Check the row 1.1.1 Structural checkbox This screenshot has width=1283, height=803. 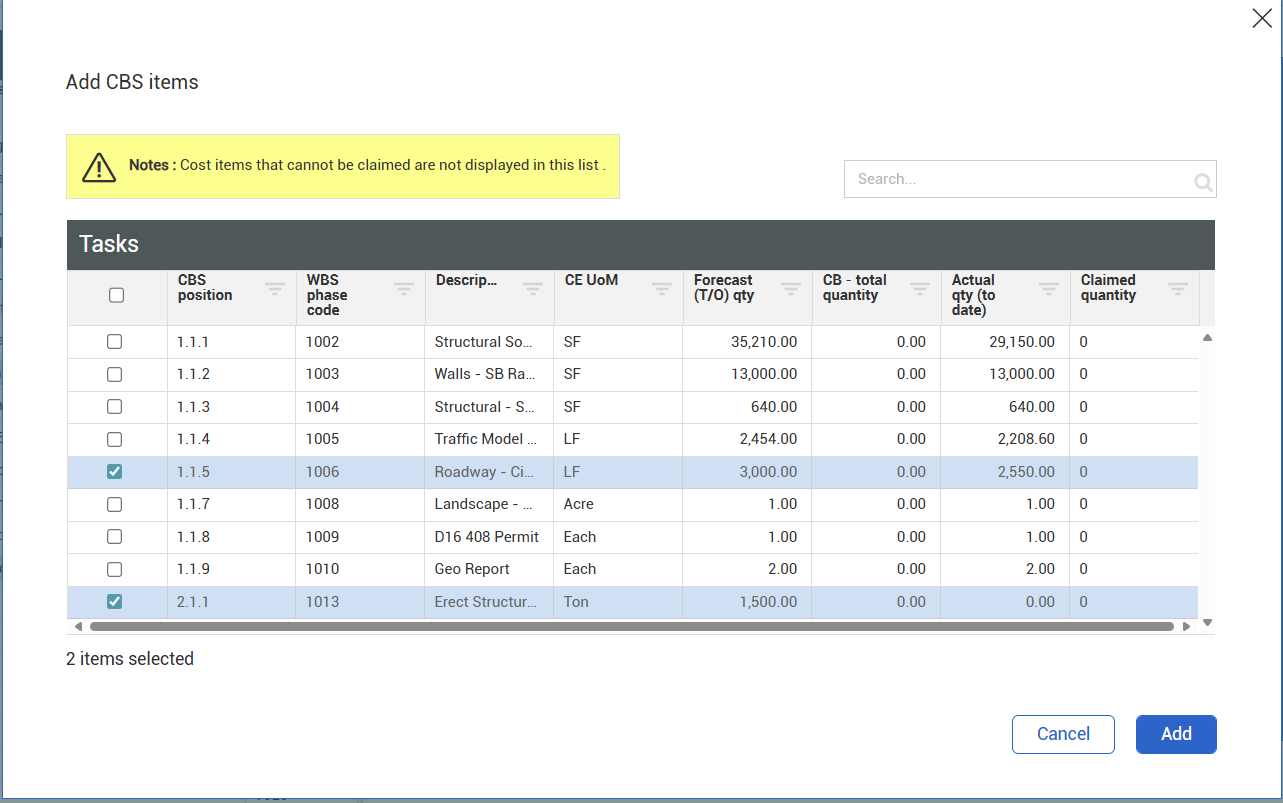[x=115, y=342]
